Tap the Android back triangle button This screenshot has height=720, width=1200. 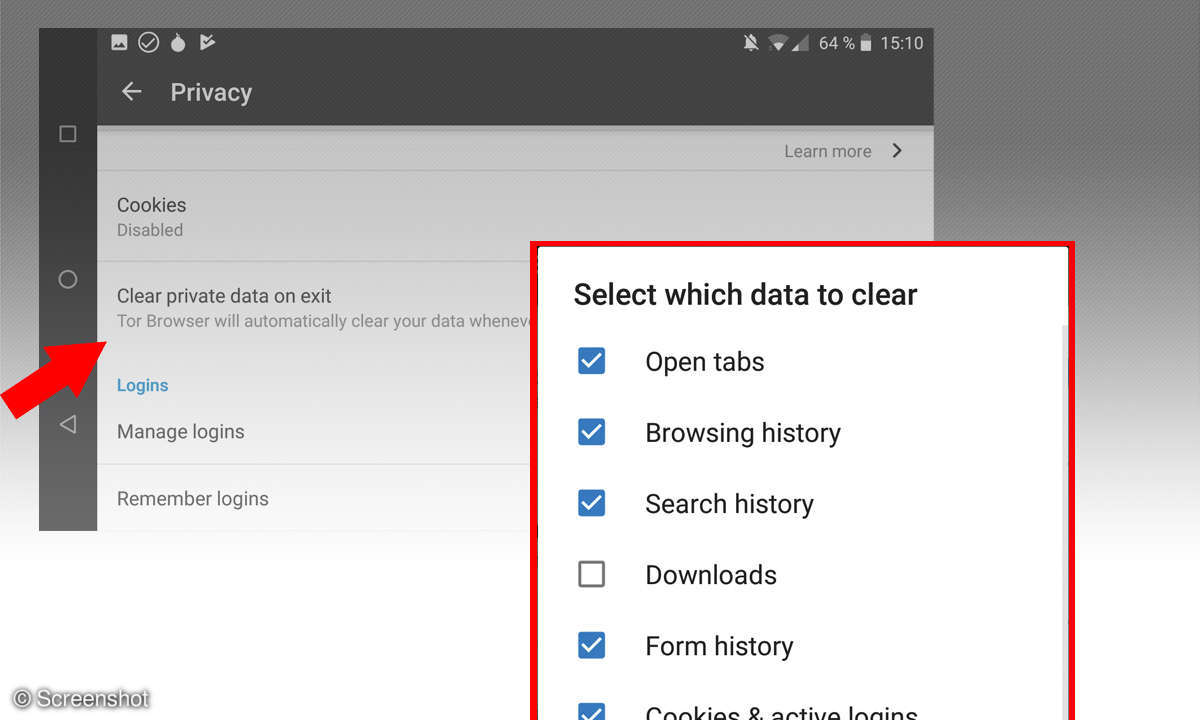pos(67,424)
